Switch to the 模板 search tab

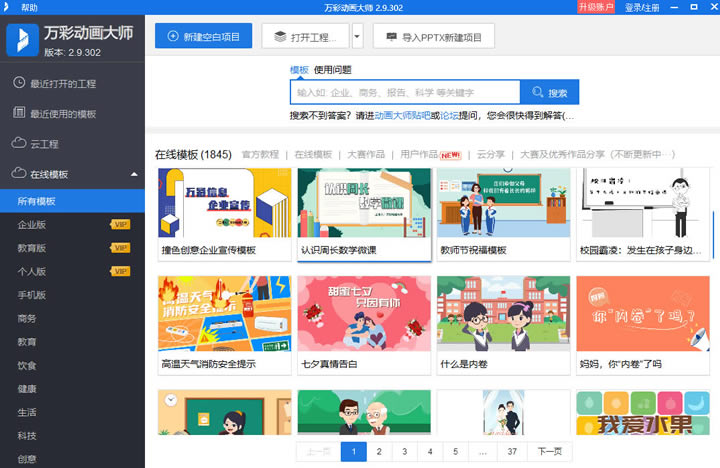pyautogui.click(x=299, y=70)
